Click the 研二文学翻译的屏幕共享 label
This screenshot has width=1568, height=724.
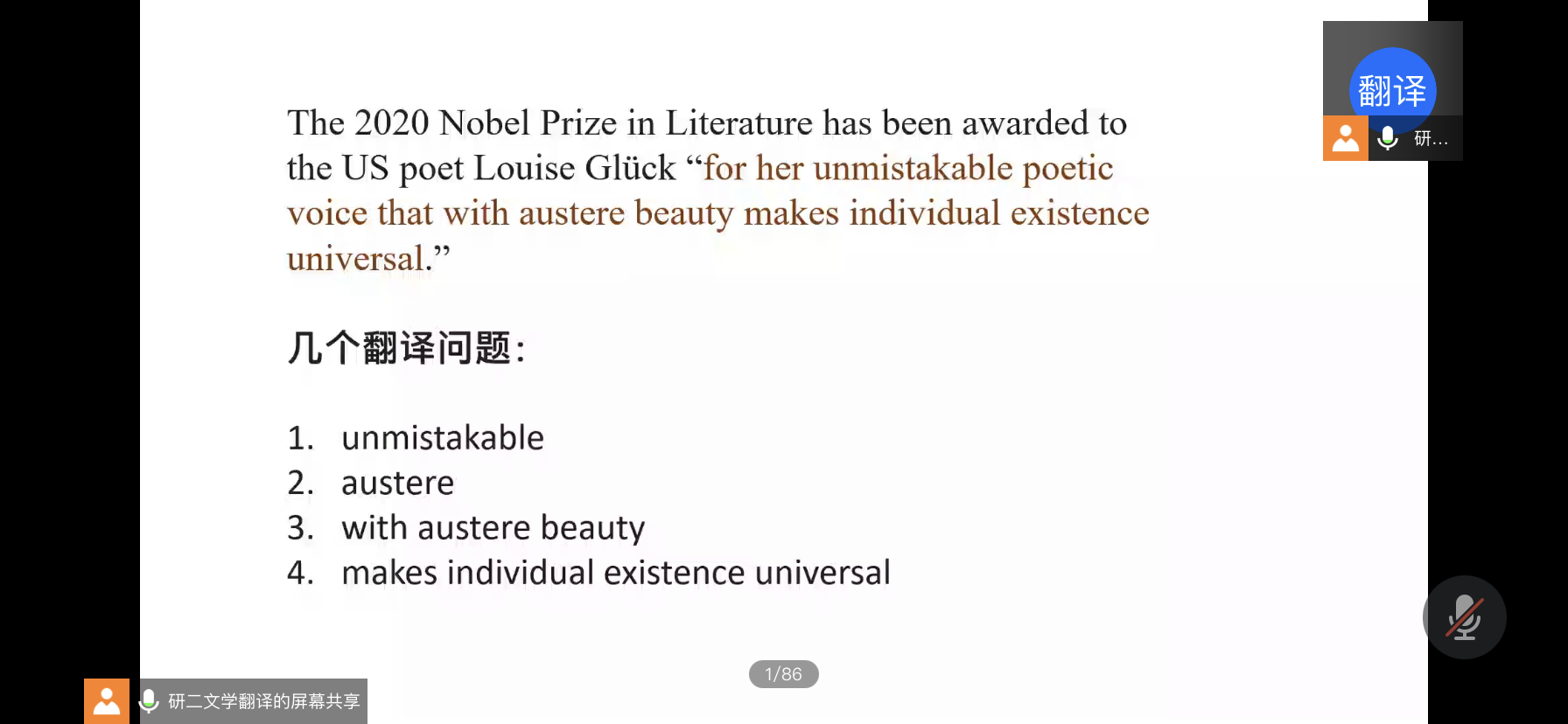263,701
